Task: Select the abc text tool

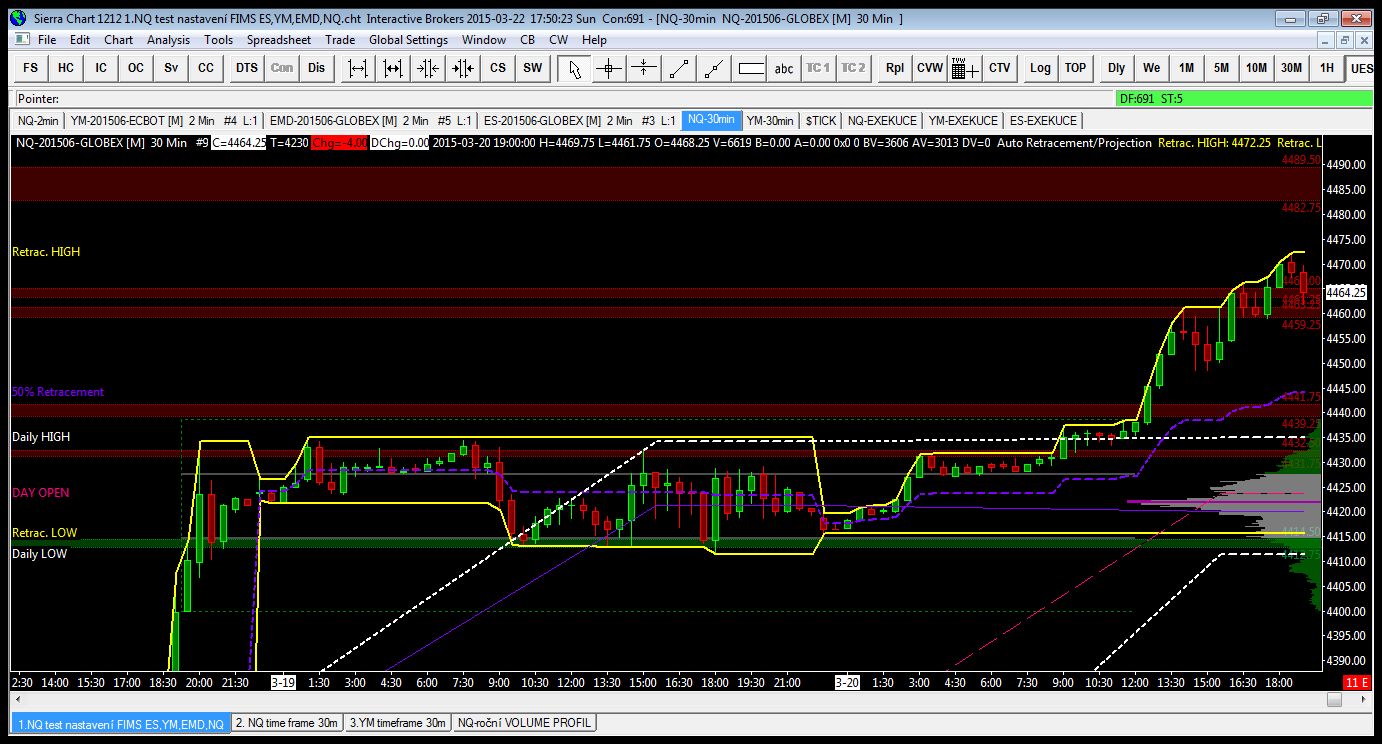Action: pyautogui.click(x=785, y=68)
